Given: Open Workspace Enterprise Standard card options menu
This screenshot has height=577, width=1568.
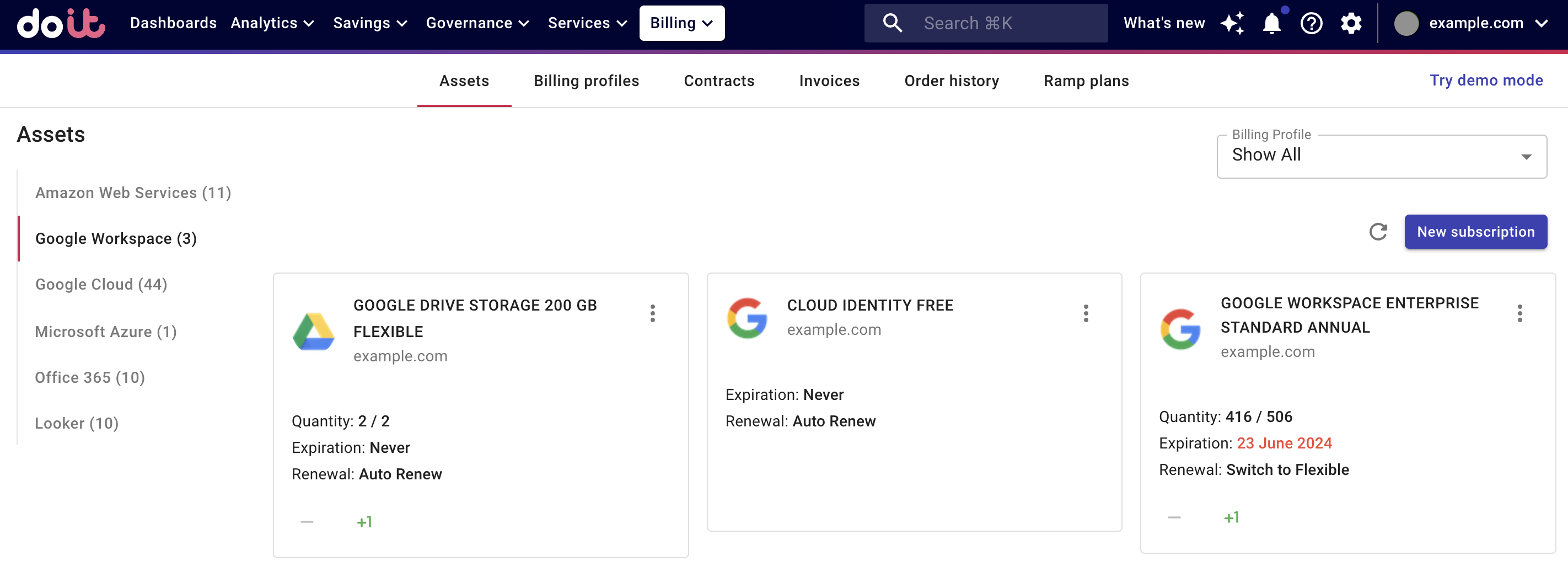Looking at the screenshot, I should (1519, 313).
